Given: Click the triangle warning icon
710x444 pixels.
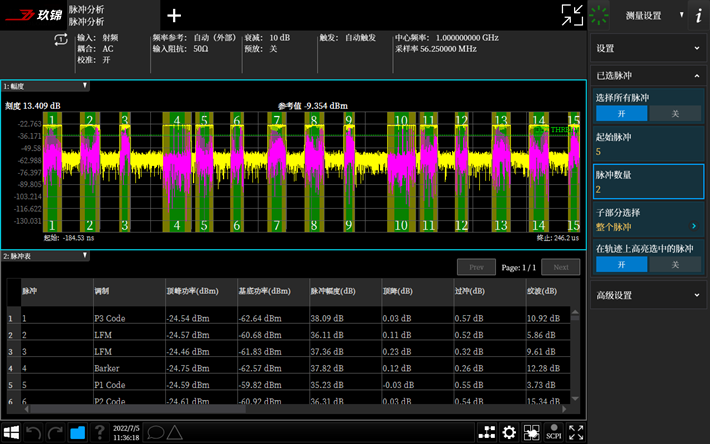Looking at the screenshot, I should point(174,433).
